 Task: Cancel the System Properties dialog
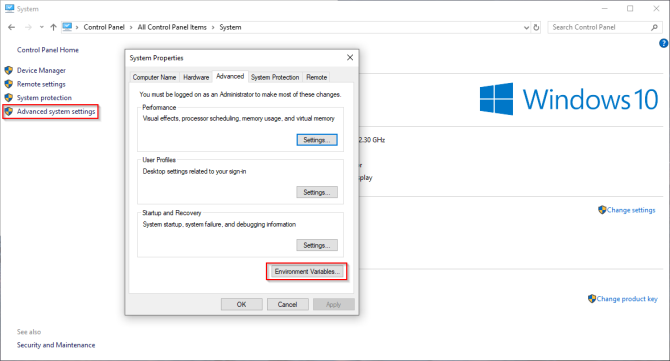point(288,304)
